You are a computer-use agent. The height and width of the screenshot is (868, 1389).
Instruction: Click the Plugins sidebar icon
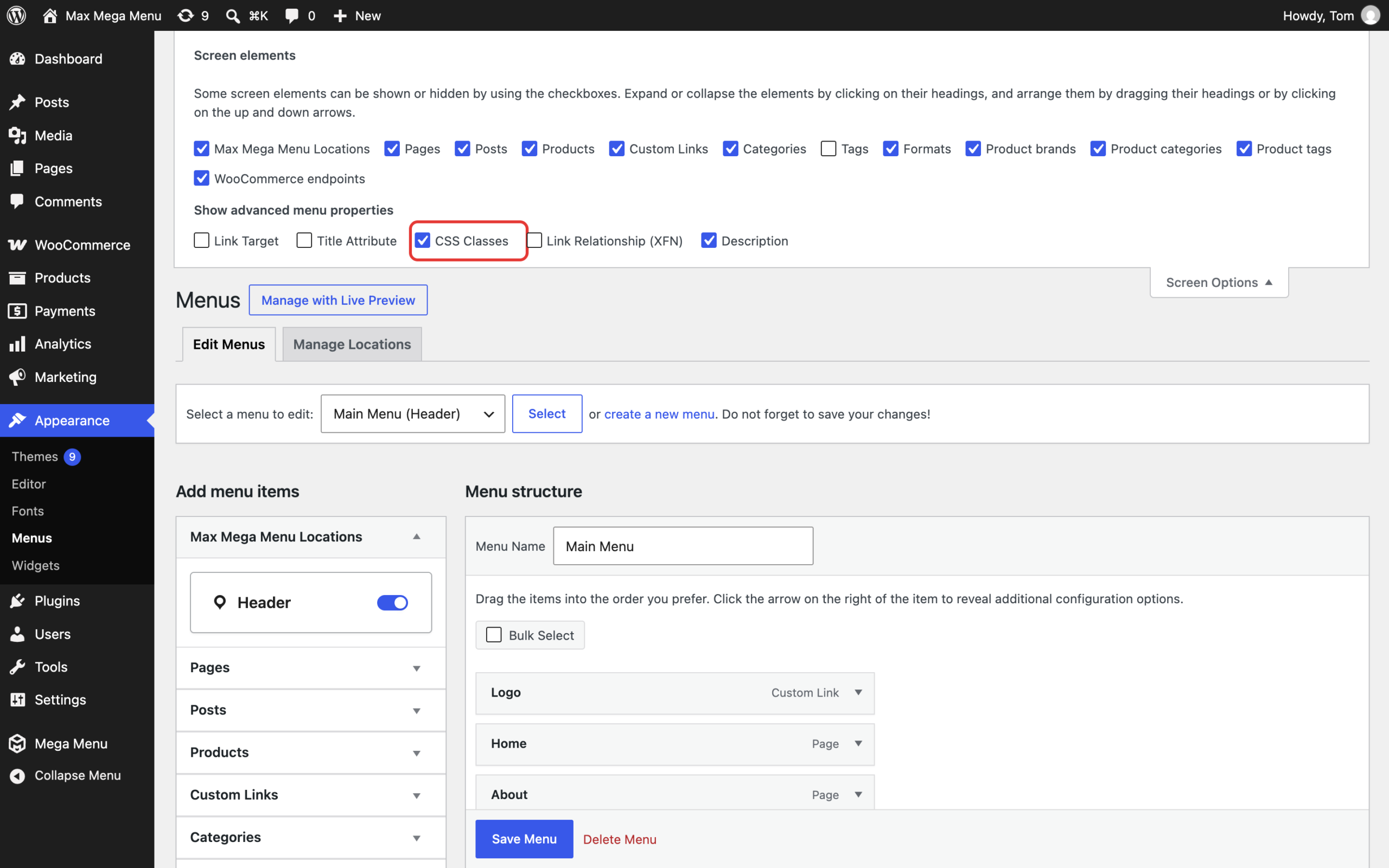pyautogui.click(x=17, y=601)
